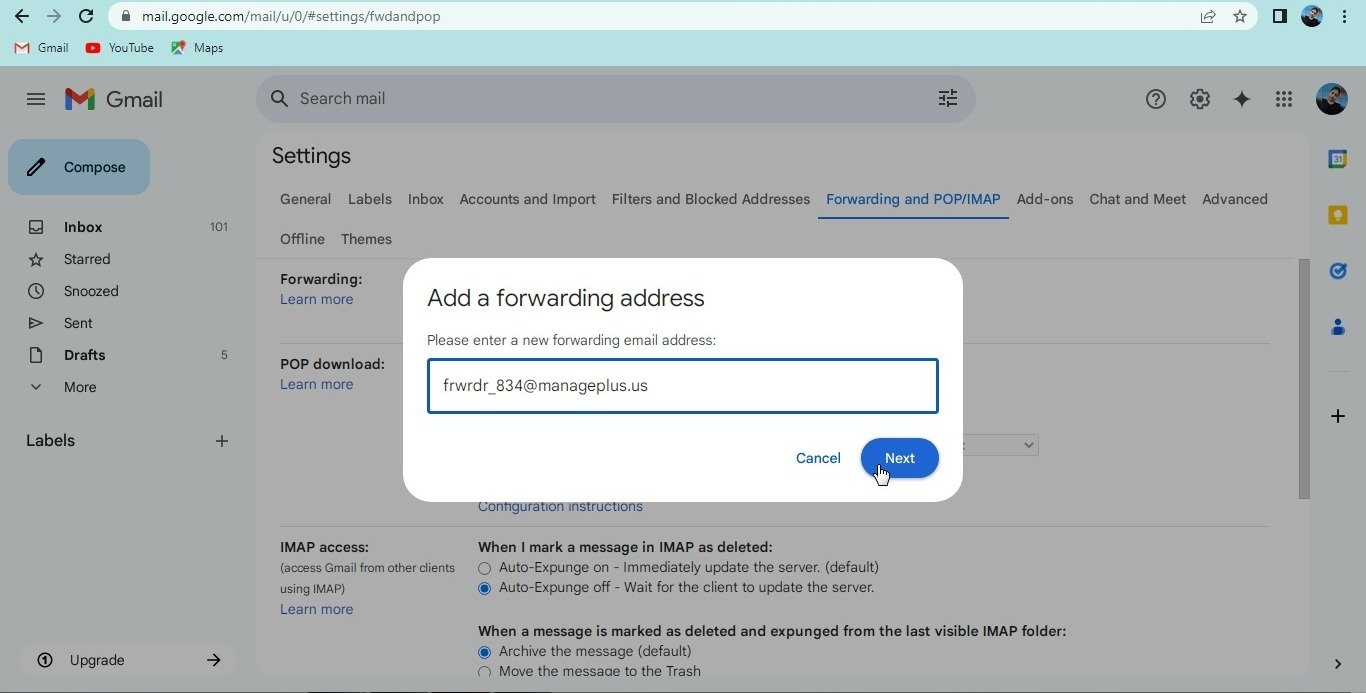Select Archive the message radio option
This screenshot has width=1366, height=693.
point(485,652)
